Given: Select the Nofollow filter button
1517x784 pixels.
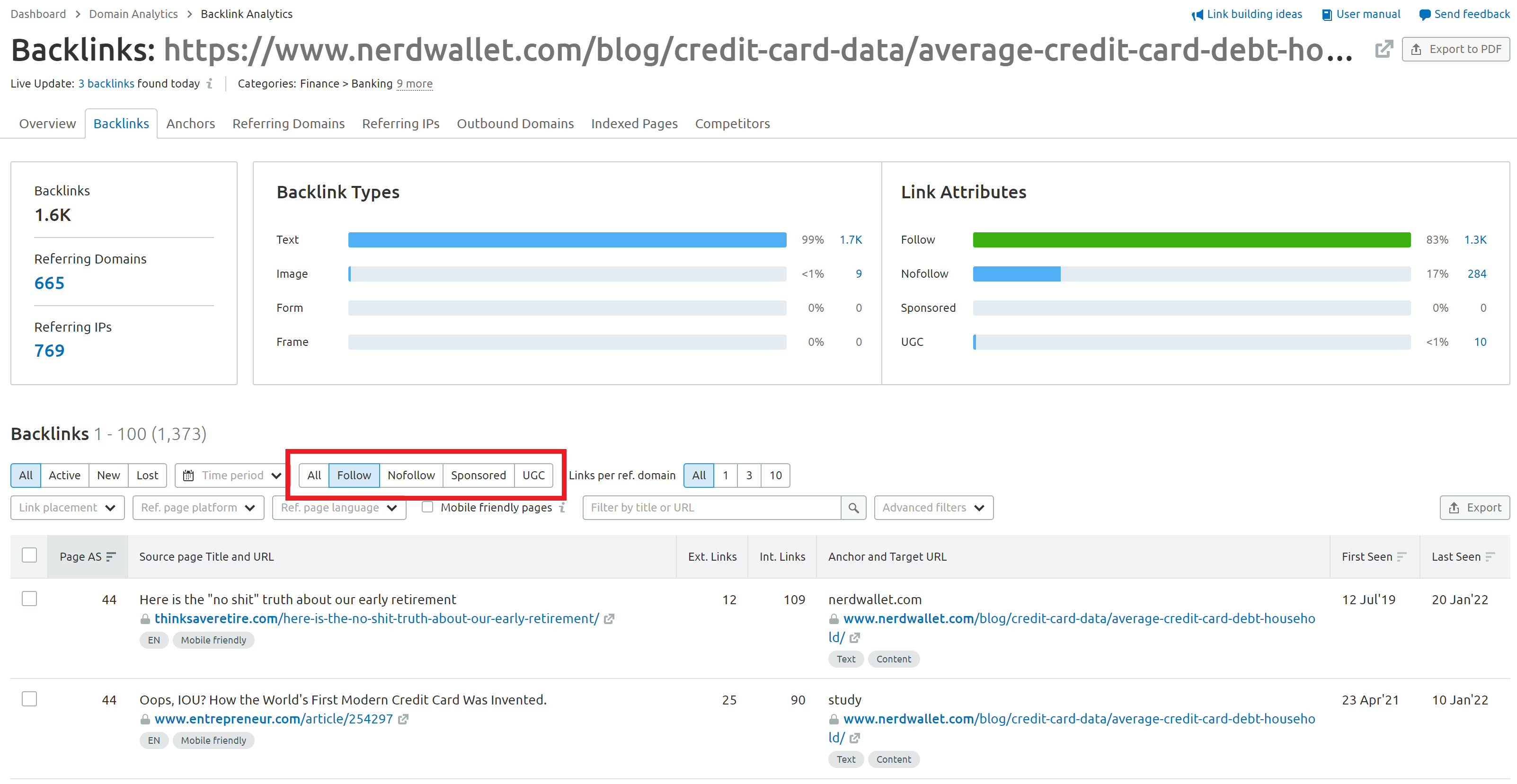Looking at the screenshot, I should coord(411,476).
